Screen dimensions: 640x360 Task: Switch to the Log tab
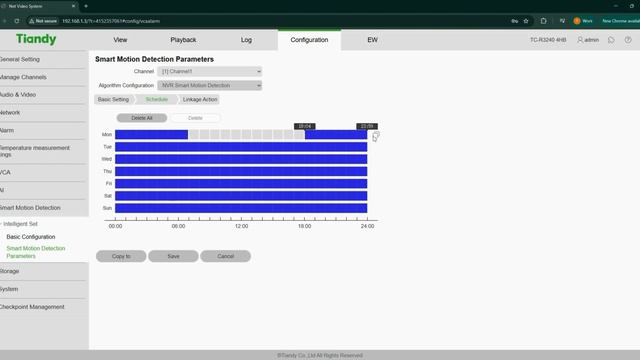pos(246,40)
